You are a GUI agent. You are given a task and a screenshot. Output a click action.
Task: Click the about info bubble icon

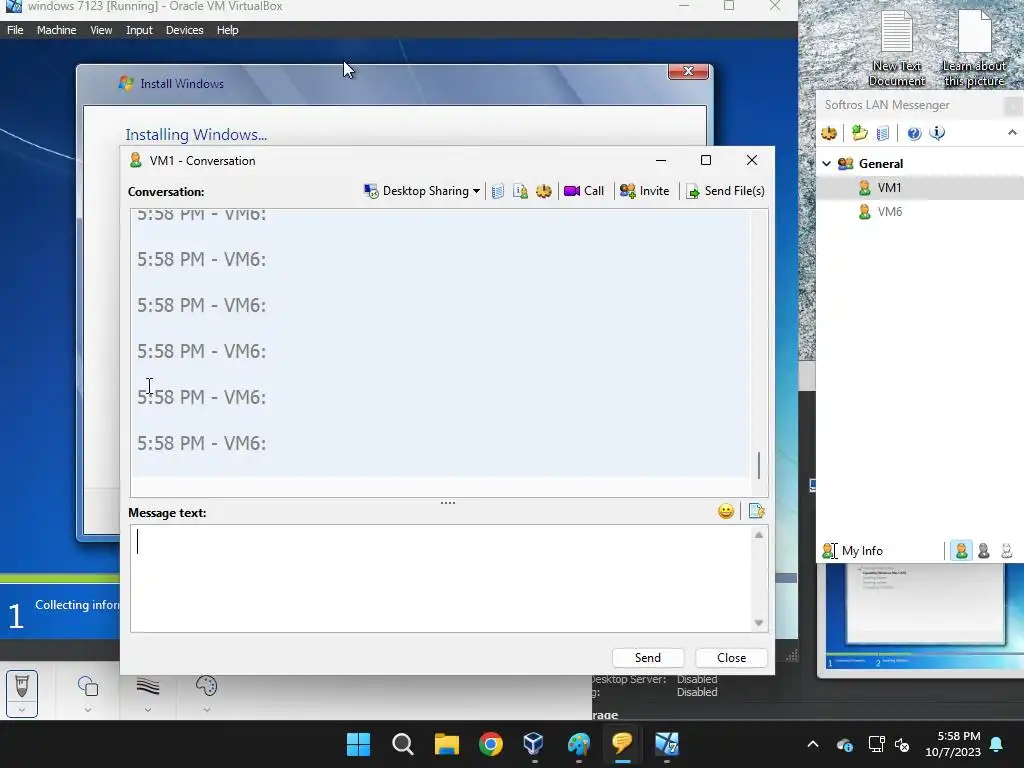[937, 133]
